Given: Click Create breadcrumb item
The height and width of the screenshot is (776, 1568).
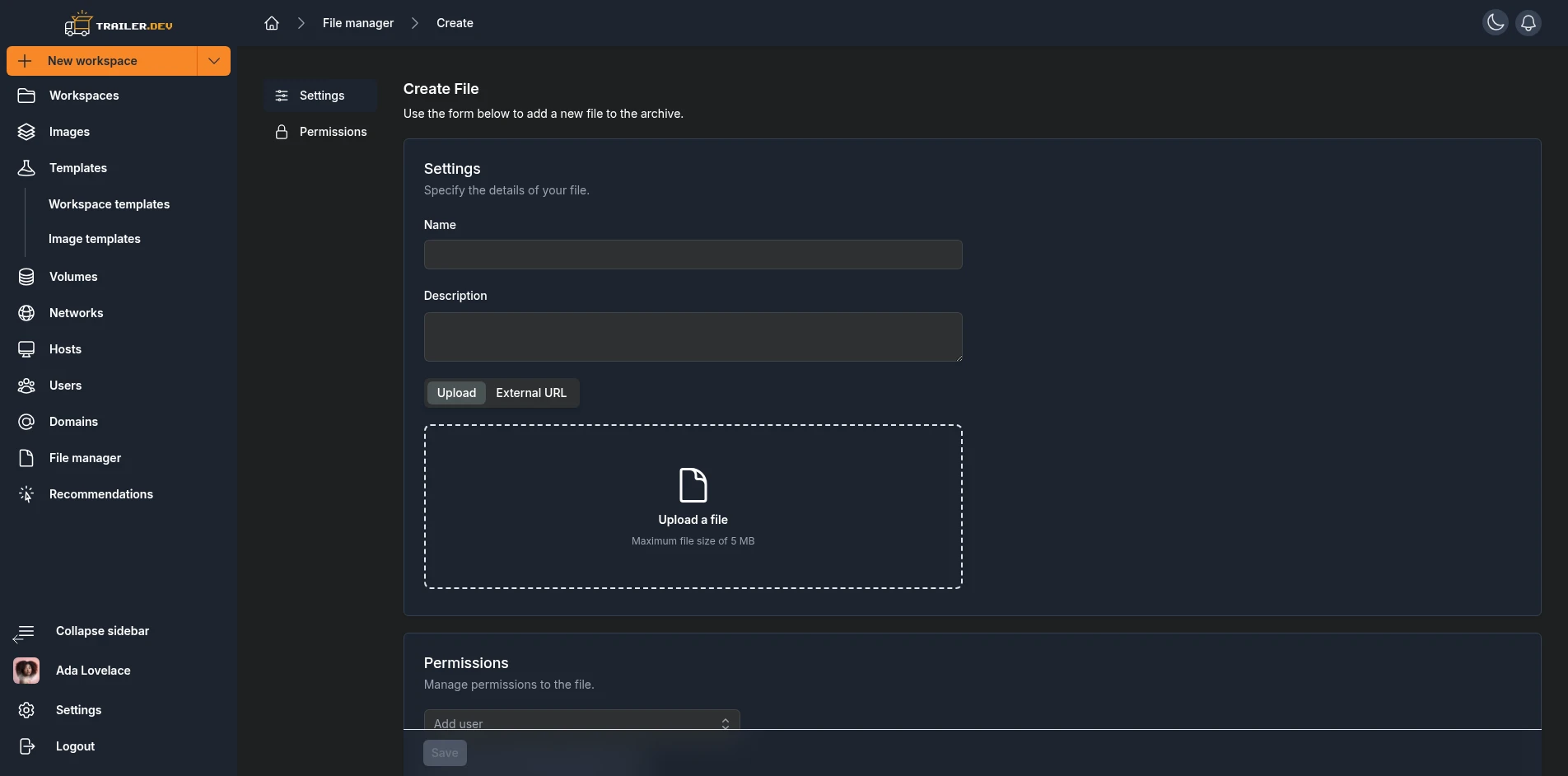Looking at the screenshot, I should (455, 23).
